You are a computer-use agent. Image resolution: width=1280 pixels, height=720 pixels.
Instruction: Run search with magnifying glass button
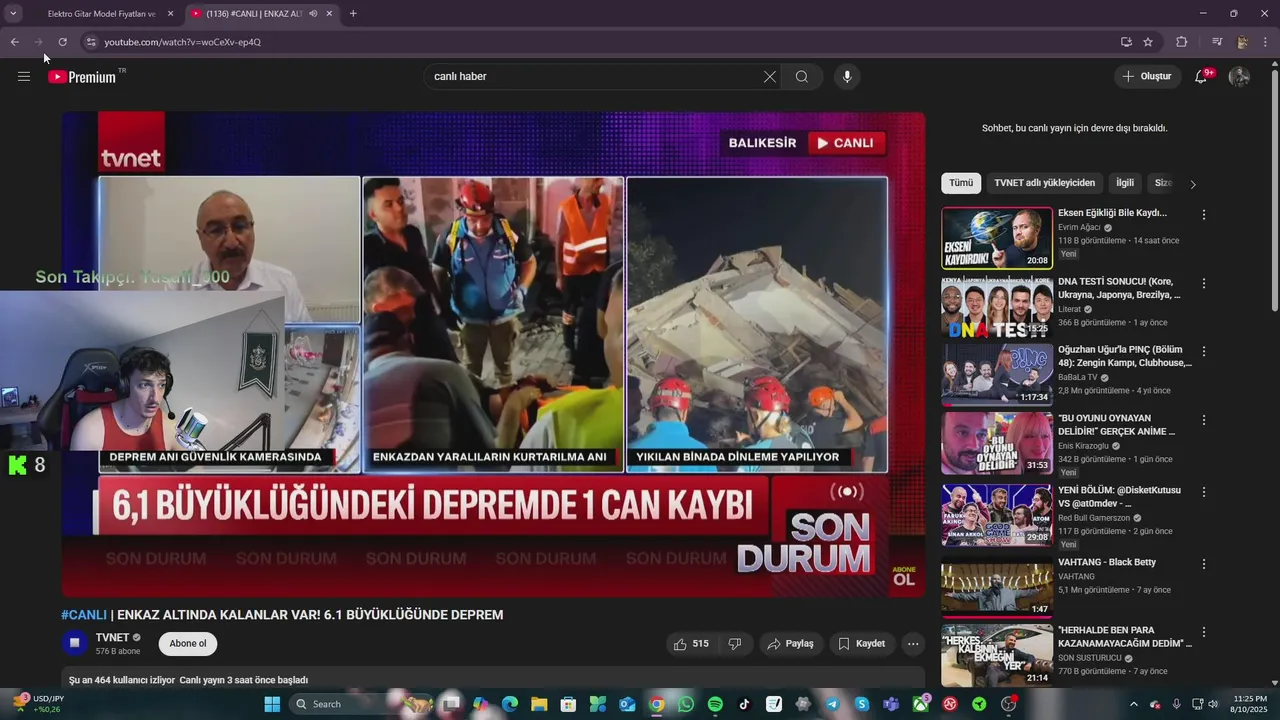pos(802,77)
